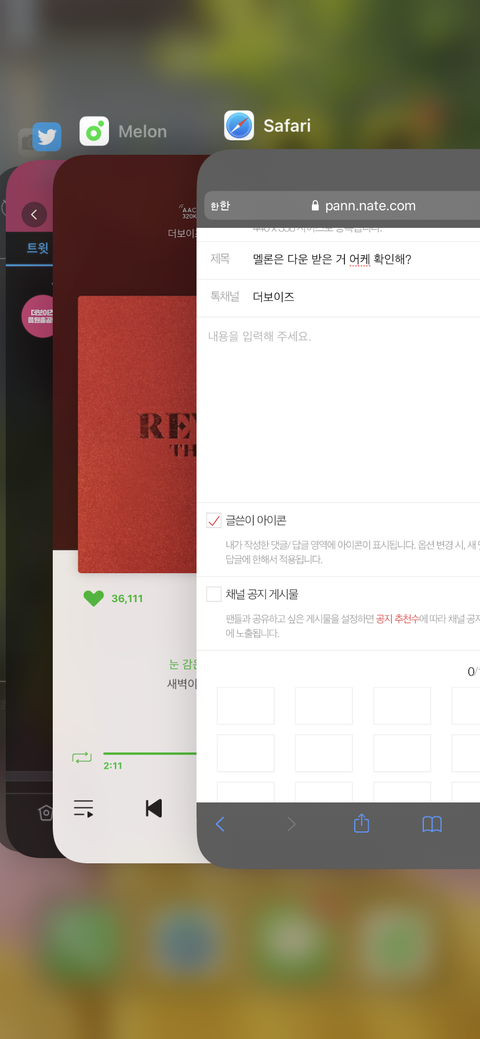Image resolution: width=480 pixels, height=1039 pixels.
Task: Tap the 한 reader button in address bar
Action: tap(220, 206)
